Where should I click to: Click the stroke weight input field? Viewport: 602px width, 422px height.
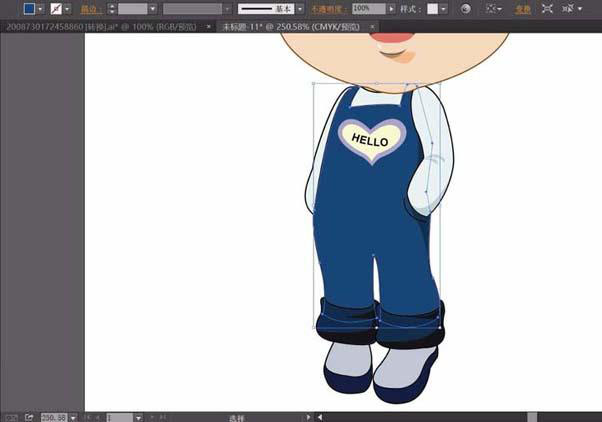pos(132,9)
